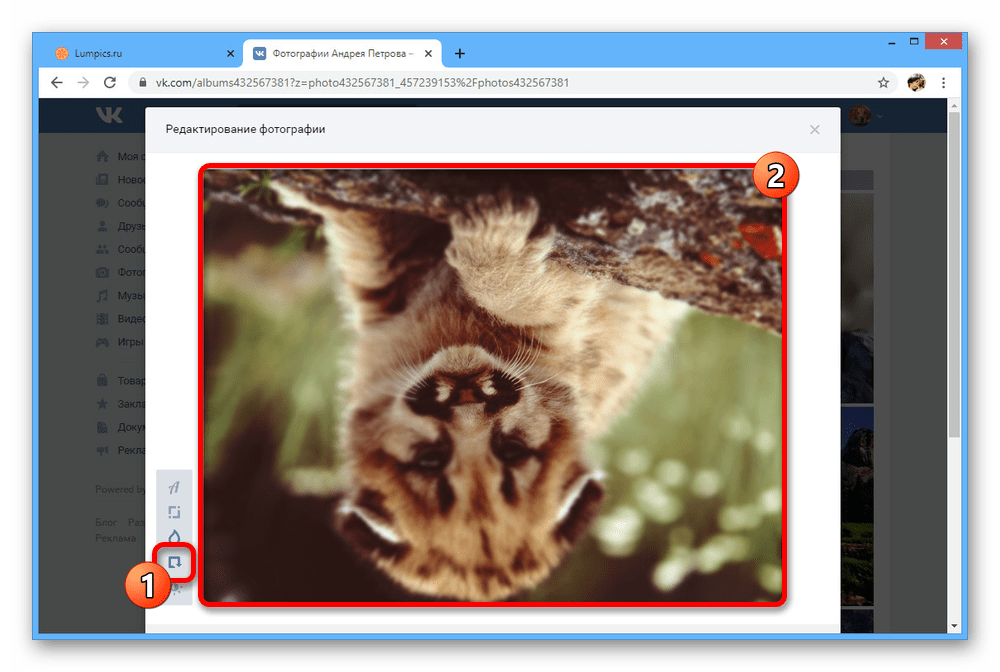Go forward in the browser

(84, 82)
